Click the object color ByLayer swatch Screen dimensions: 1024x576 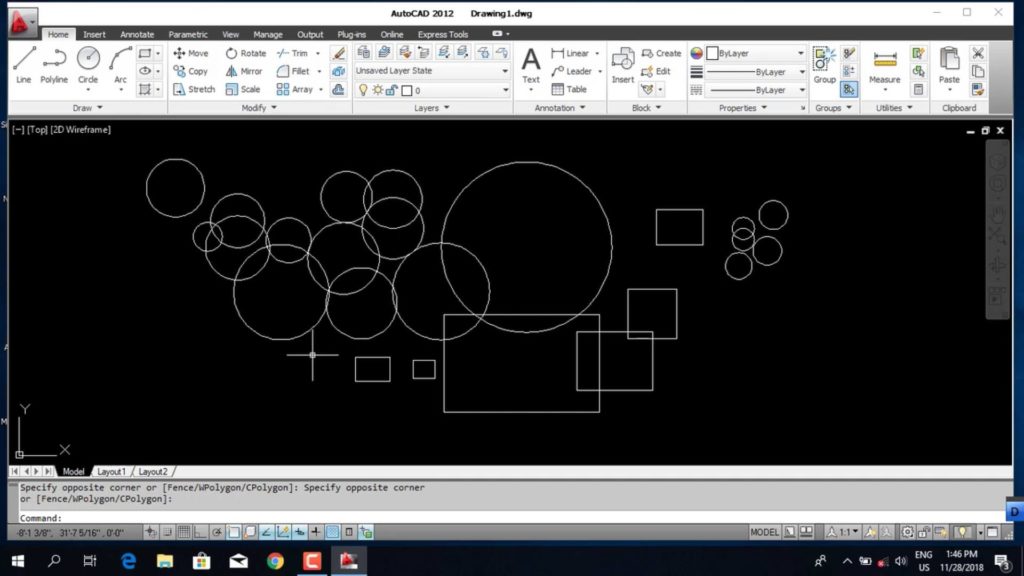point(712,53)
